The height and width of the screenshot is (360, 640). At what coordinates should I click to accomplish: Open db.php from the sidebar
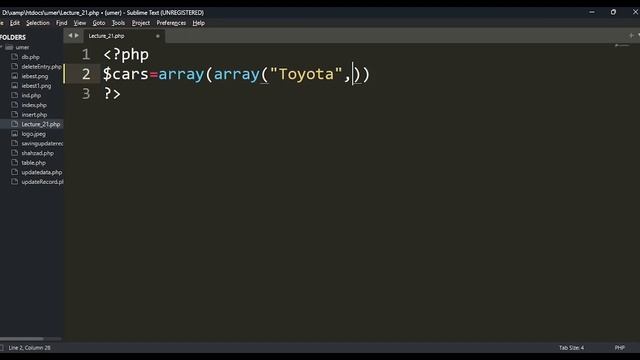[31, 57]
